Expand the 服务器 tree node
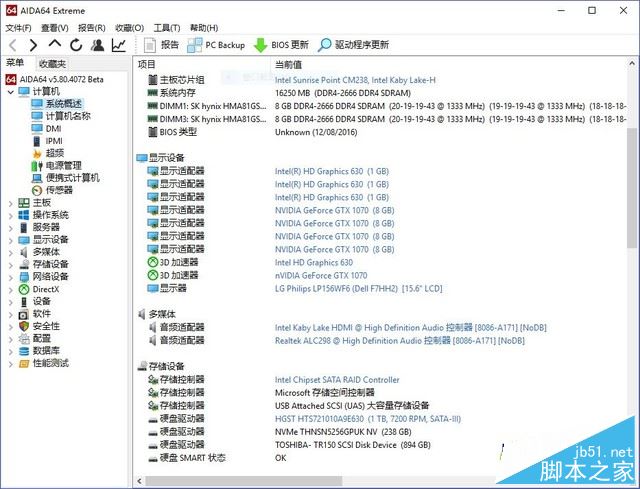The image size is (640, 489). point(11,227)
